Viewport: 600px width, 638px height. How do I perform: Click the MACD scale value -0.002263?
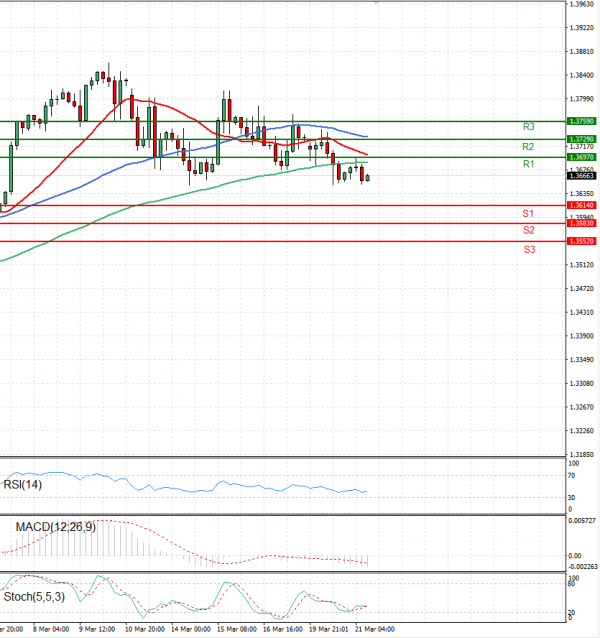[x=583, y=566]
